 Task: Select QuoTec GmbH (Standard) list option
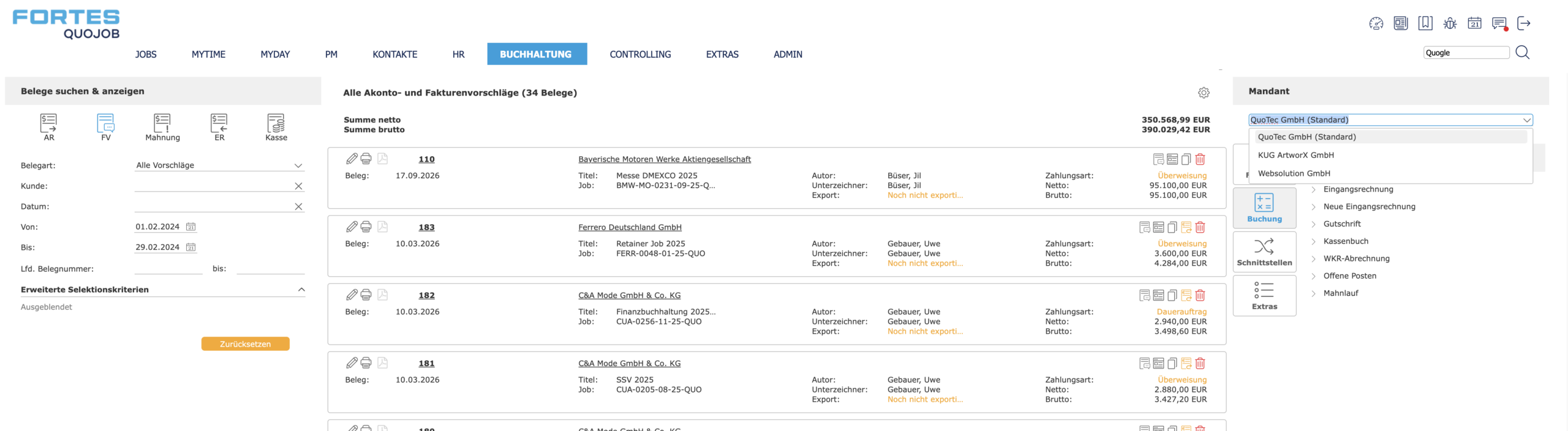(1390, 137)
